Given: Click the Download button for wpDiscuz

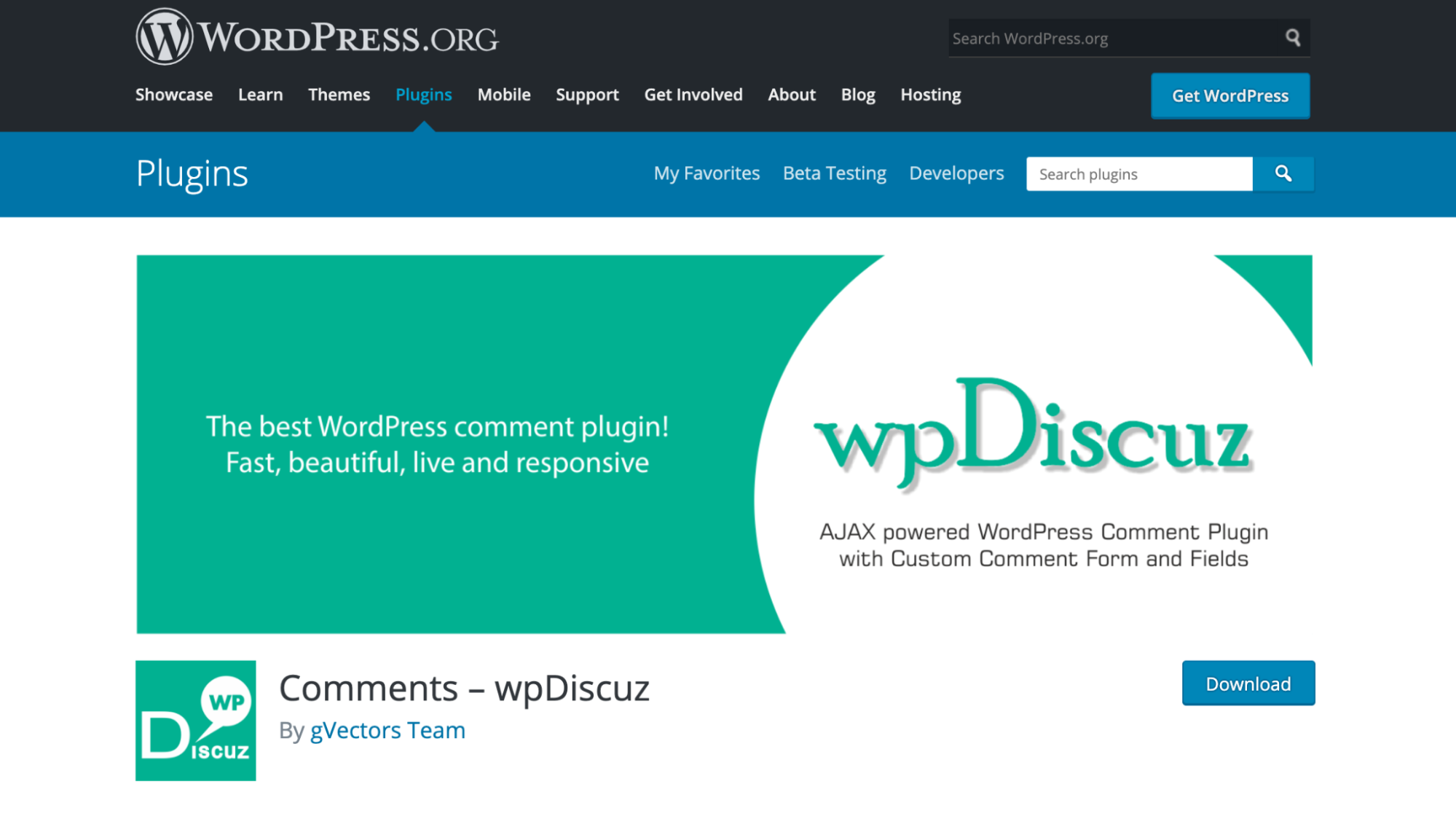Looking at the screenshot, I should click(x=1248, y=683).
